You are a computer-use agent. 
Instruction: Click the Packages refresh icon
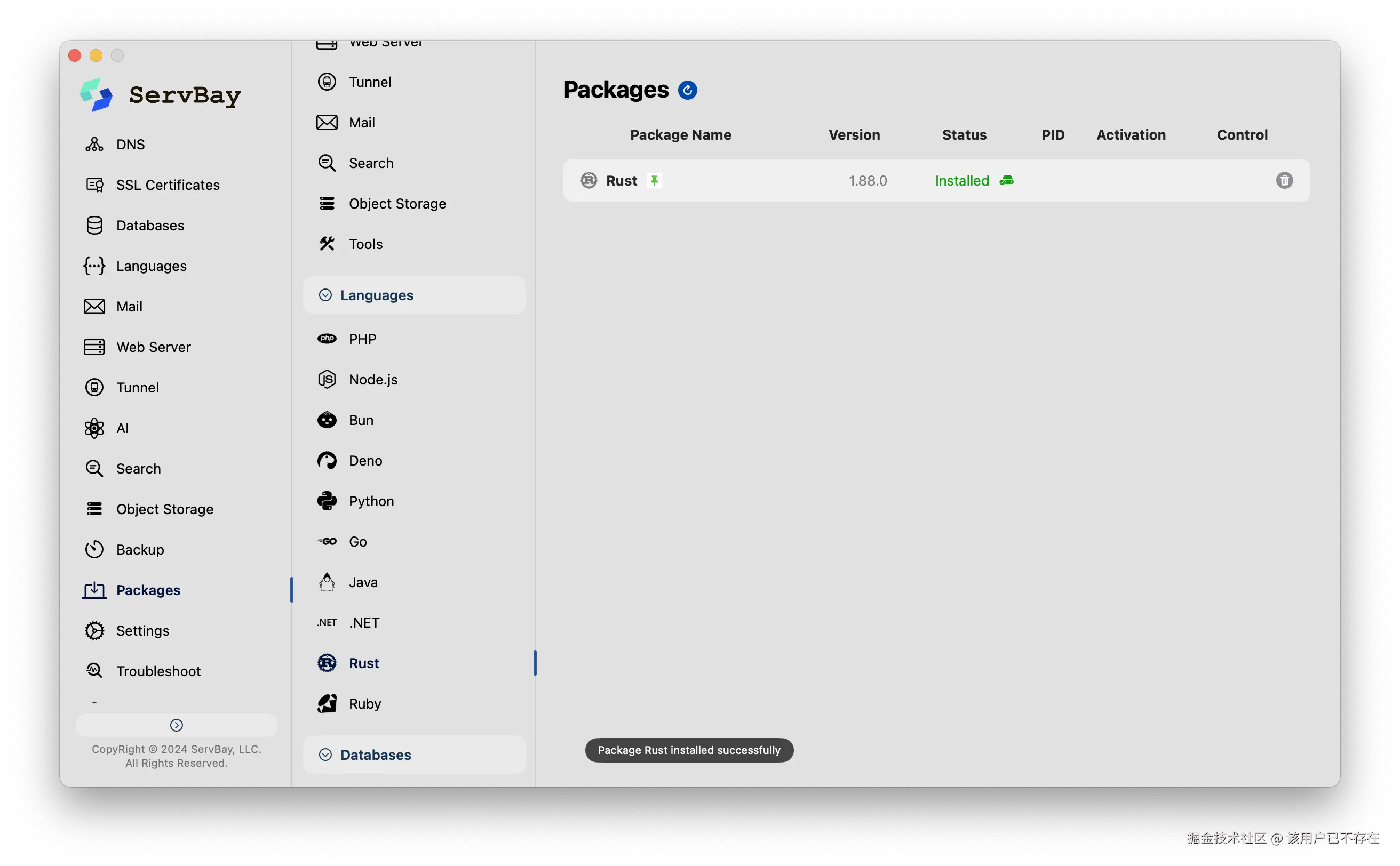click(687, 90)
